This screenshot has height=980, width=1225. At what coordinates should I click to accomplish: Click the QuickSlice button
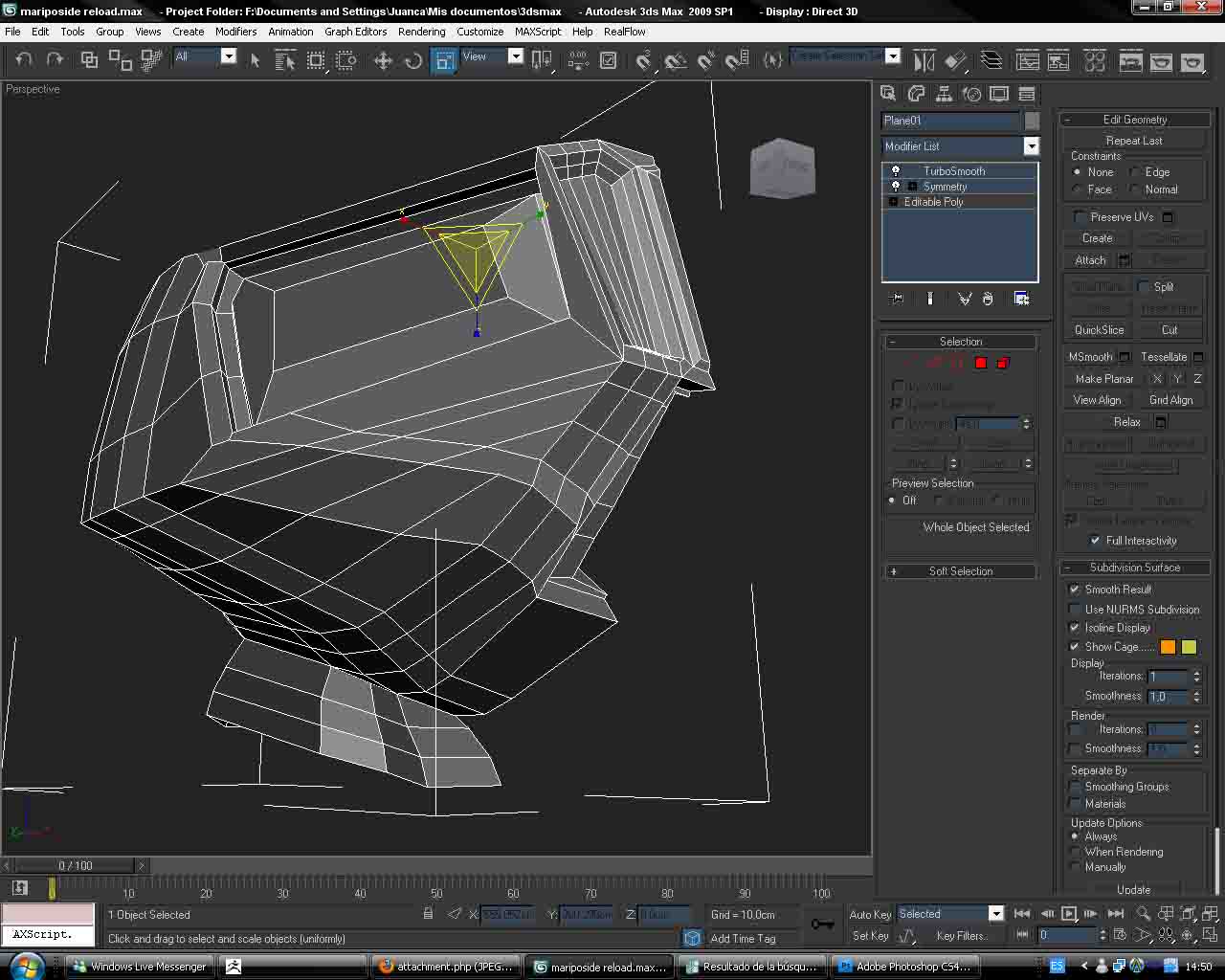click(1099, 329)
